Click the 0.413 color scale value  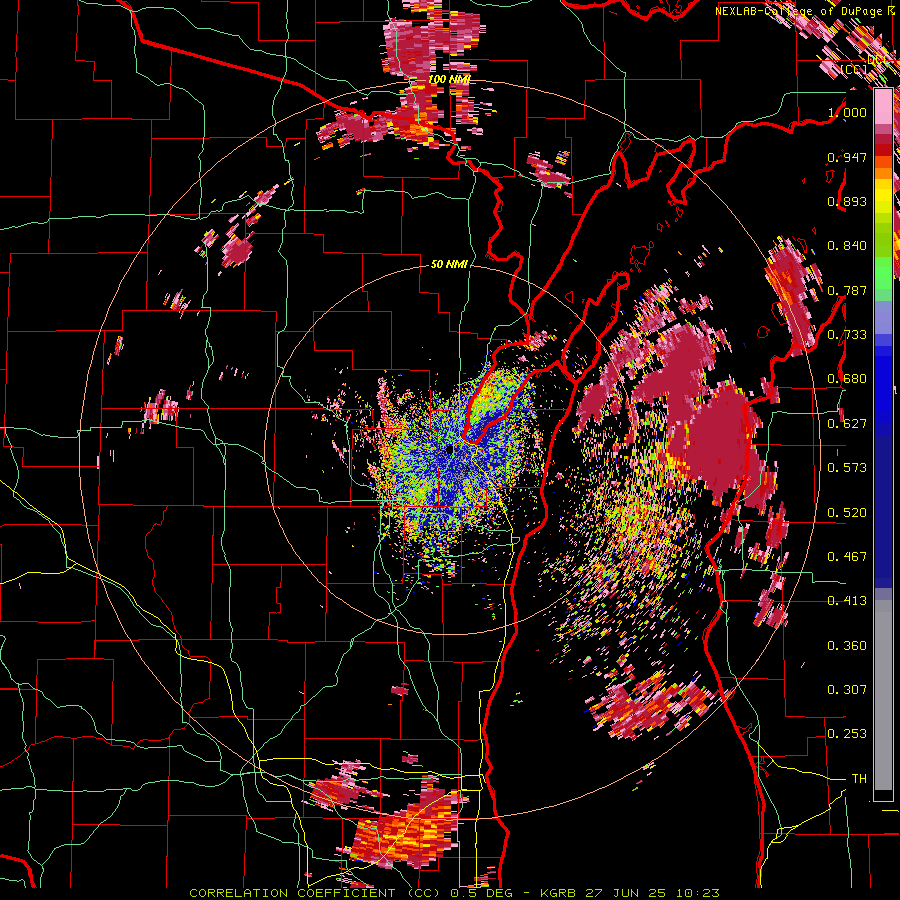847,601
